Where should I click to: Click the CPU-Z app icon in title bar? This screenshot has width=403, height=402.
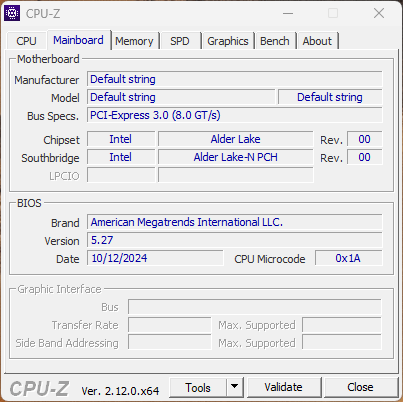(12, 13)
